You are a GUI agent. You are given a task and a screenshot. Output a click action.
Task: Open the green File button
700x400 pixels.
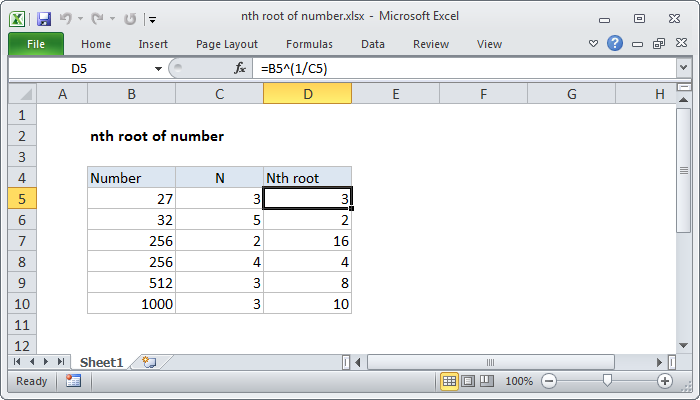[x=35, y=44]
